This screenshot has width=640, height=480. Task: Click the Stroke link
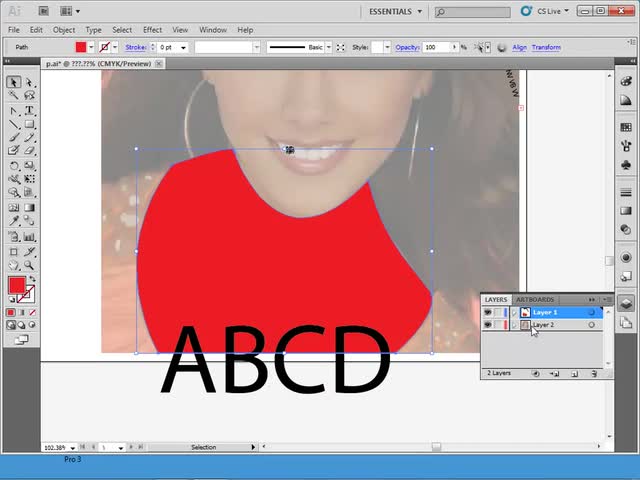(136, 47)
